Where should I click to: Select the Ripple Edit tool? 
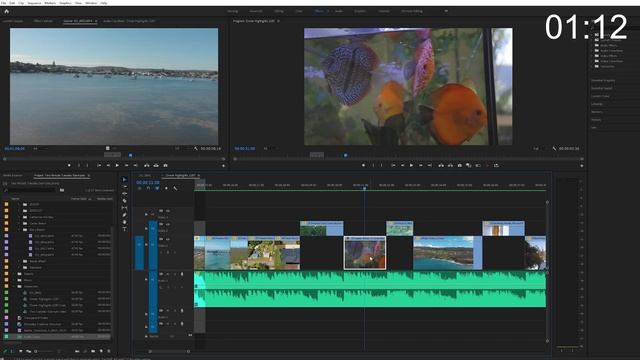click(124, 194)
